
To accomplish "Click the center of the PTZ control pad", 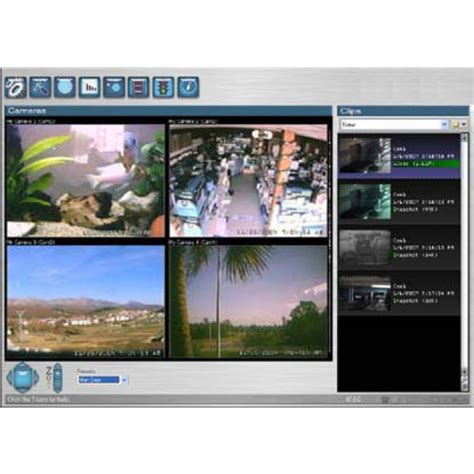I will point(23,378).
